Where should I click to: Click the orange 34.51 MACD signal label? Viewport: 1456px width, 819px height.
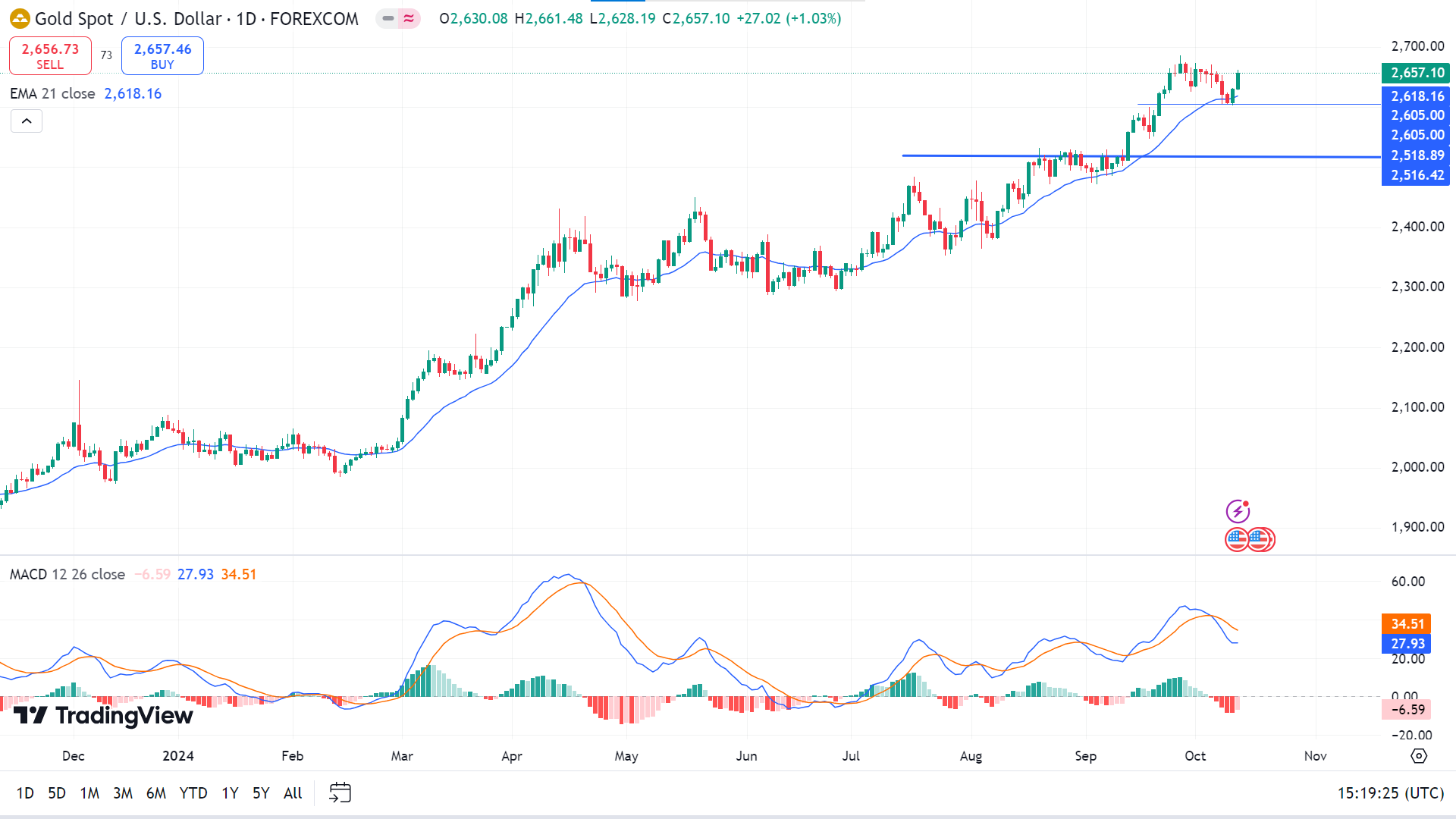pos(1407,624)
